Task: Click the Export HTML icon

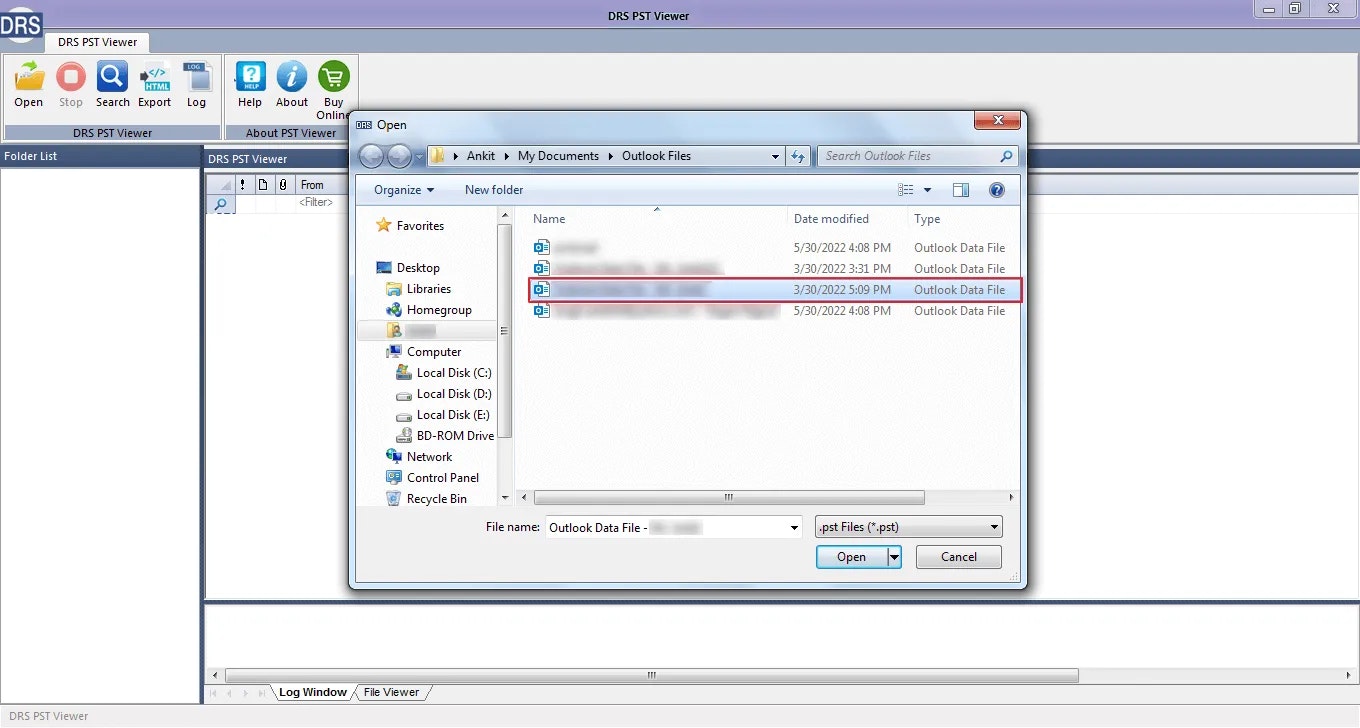Action: coord(155,77)
